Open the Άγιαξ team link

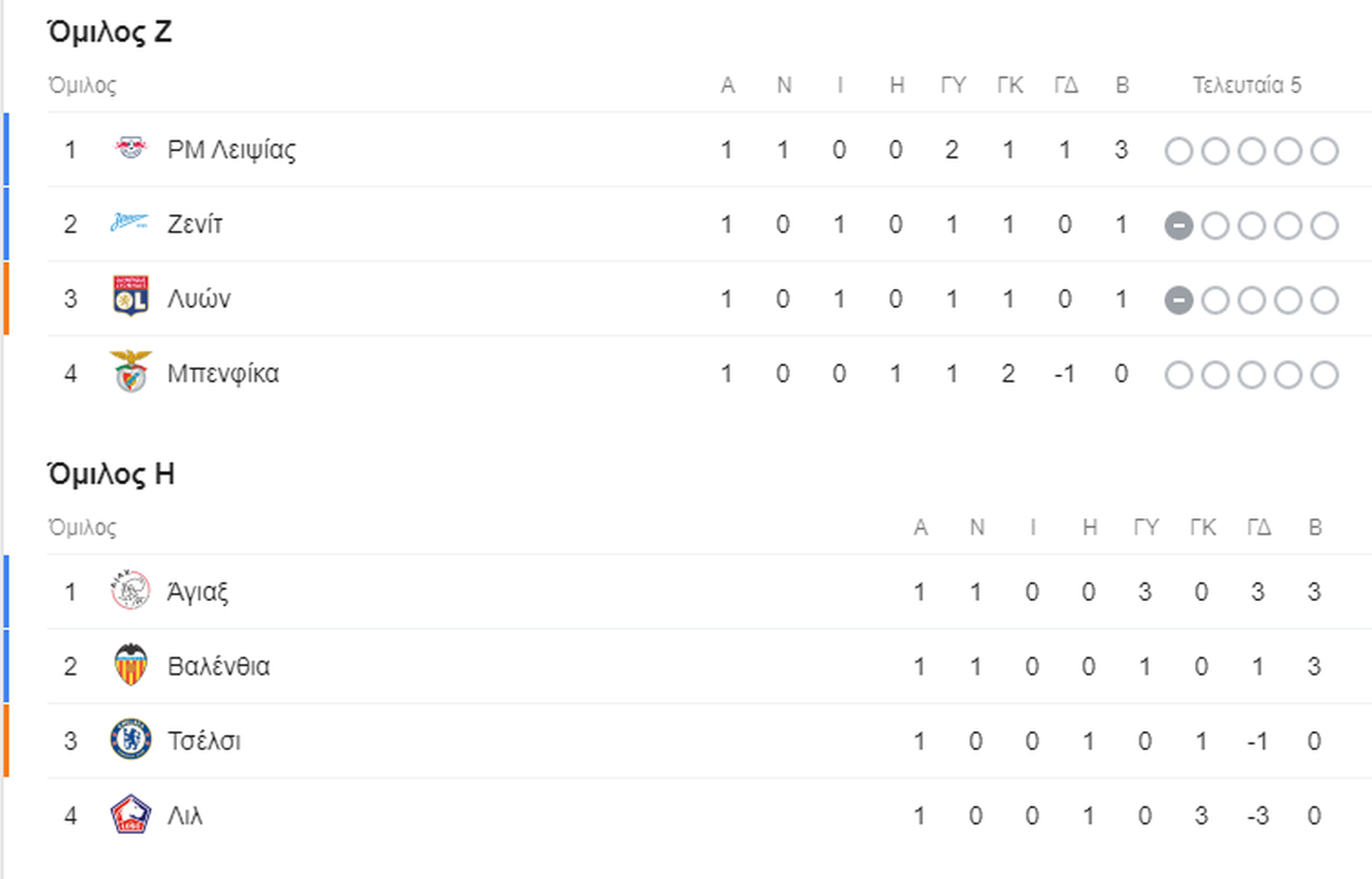click(x=198, y=592)
